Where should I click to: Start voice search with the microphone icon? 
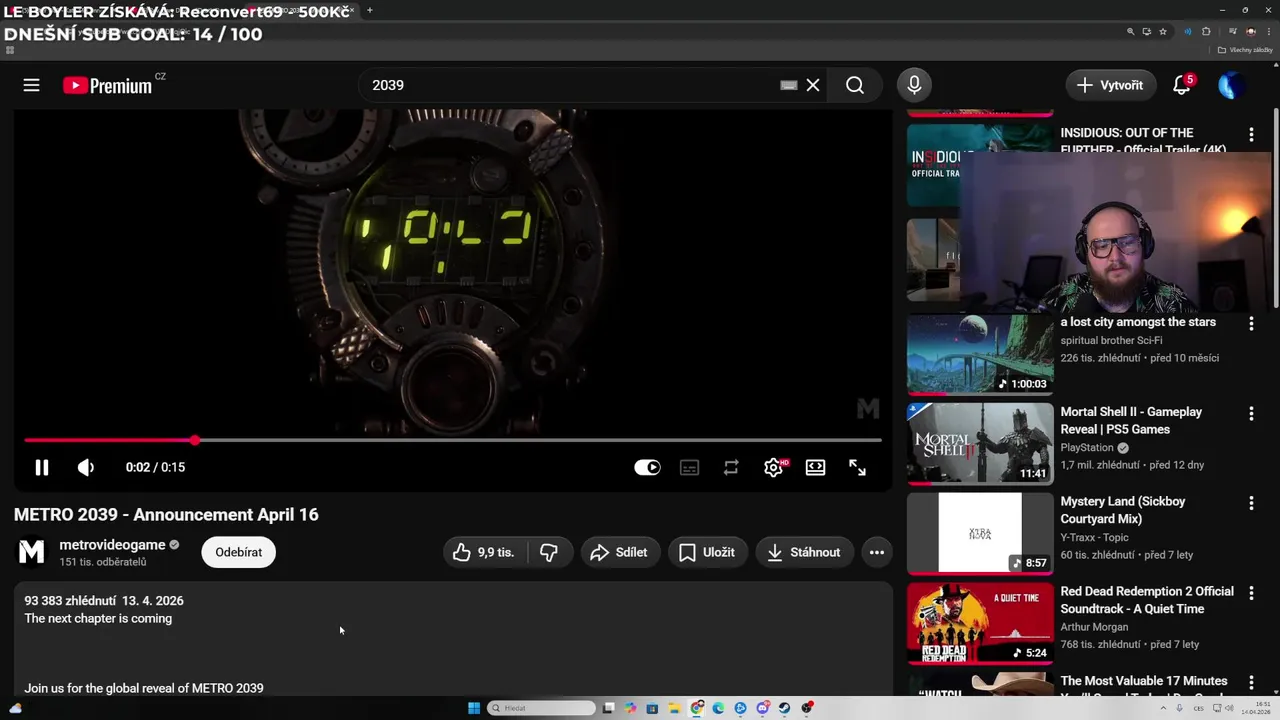(914, 85)
